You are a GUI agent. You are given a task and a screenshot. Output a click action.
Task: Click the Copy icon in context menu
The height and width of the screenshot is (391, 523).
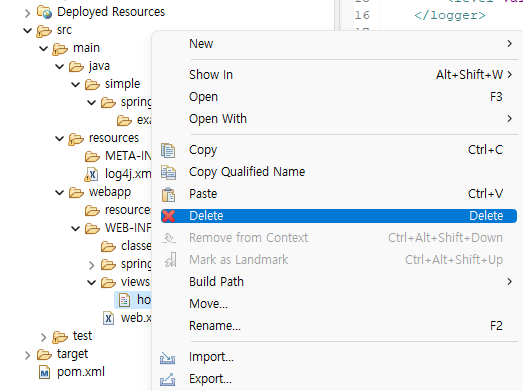point(168,150)
